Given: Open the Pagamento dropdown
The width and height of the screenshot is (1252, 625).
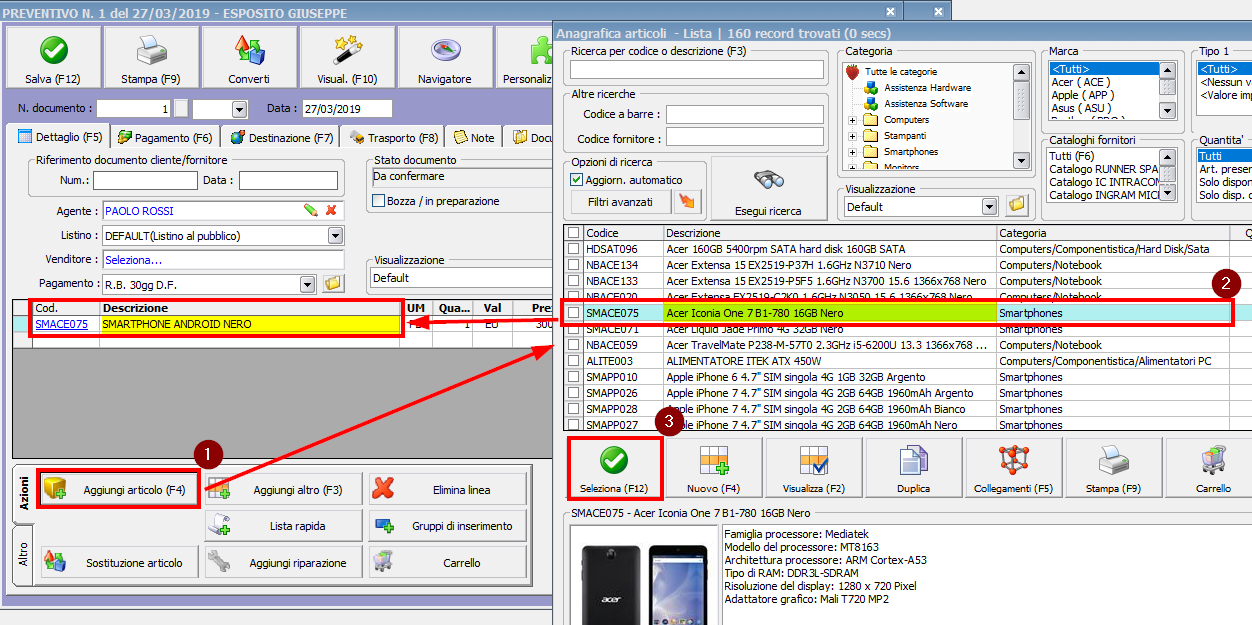Looking at the screenshot, I should tap(308, 284).
